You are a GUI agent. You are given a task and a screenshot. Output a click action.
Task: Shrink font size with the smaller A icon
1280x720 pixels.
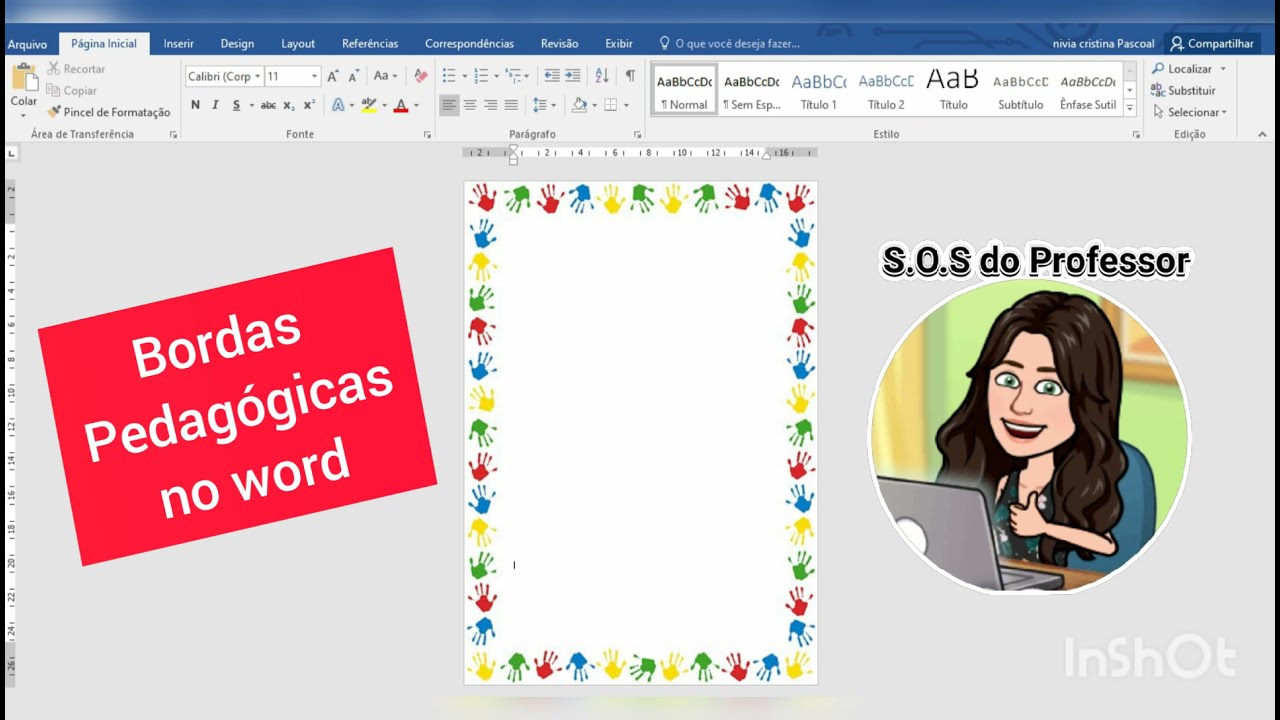pos(353,76)
